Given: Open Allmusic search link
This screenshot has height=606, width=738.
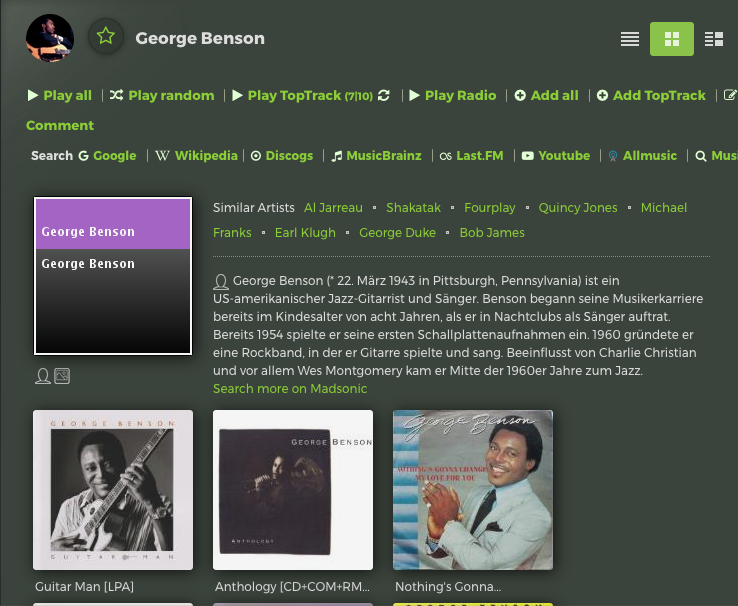Looking at the screenshot, I should pos(650,156).
